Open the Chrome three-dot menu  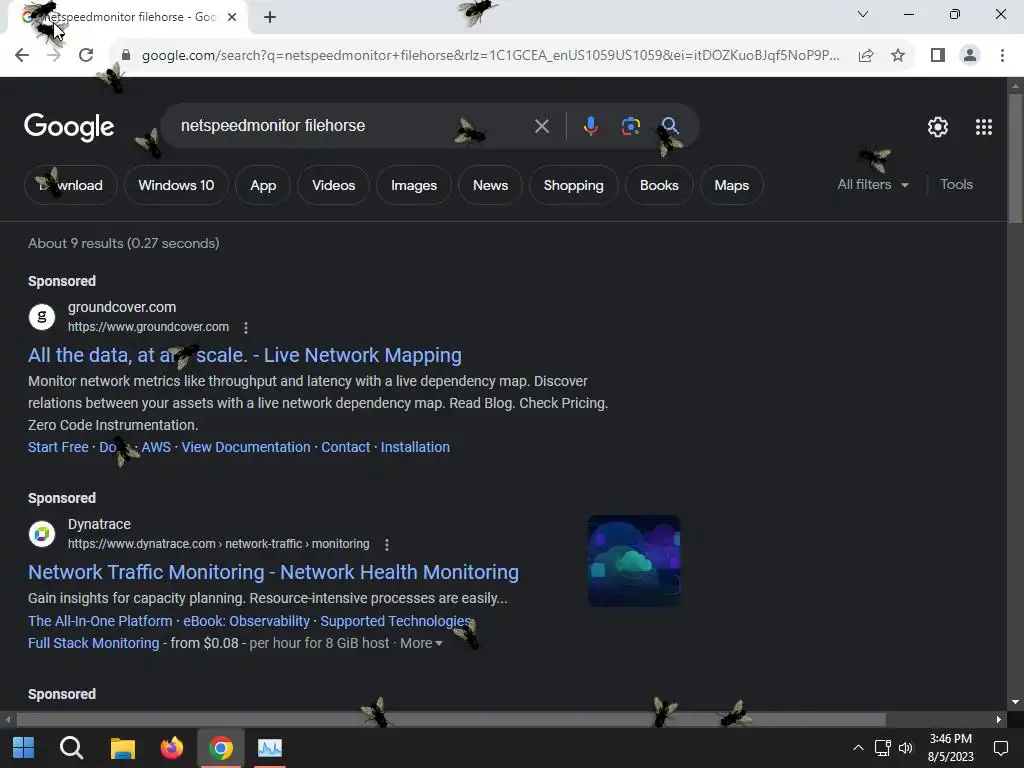point(1002,56)
